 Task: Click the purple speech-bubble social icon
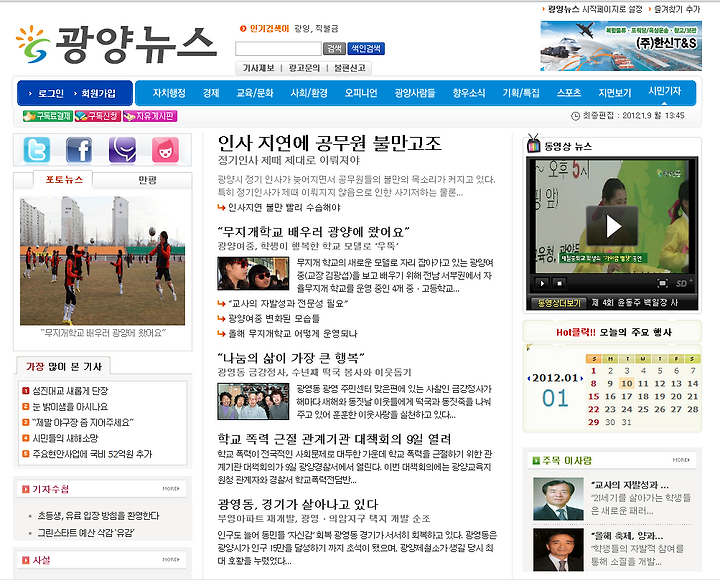[x=122, y=150]
